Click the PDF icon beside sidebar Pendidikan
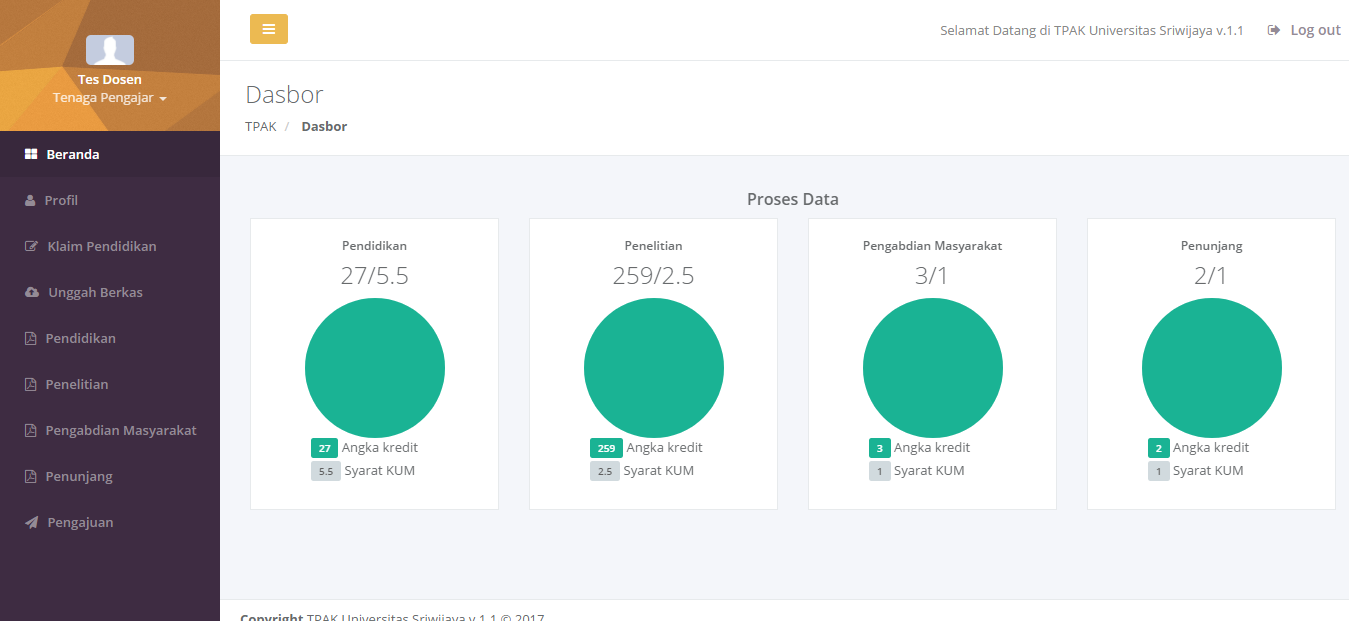Screen dimensions: 1349x621 pos(30,338)
